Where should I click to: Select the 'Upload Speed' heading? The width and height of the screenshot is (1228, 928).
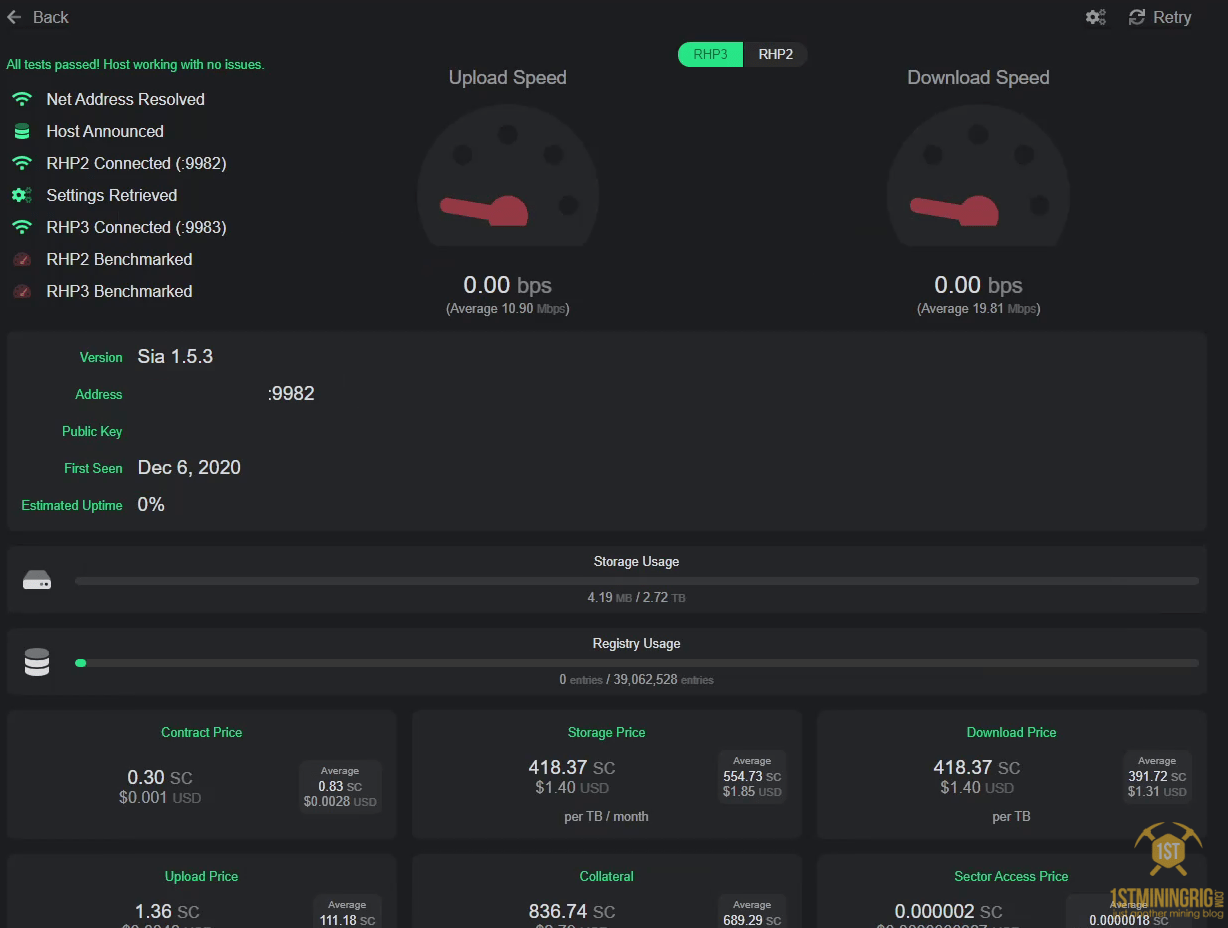(508, 78)
